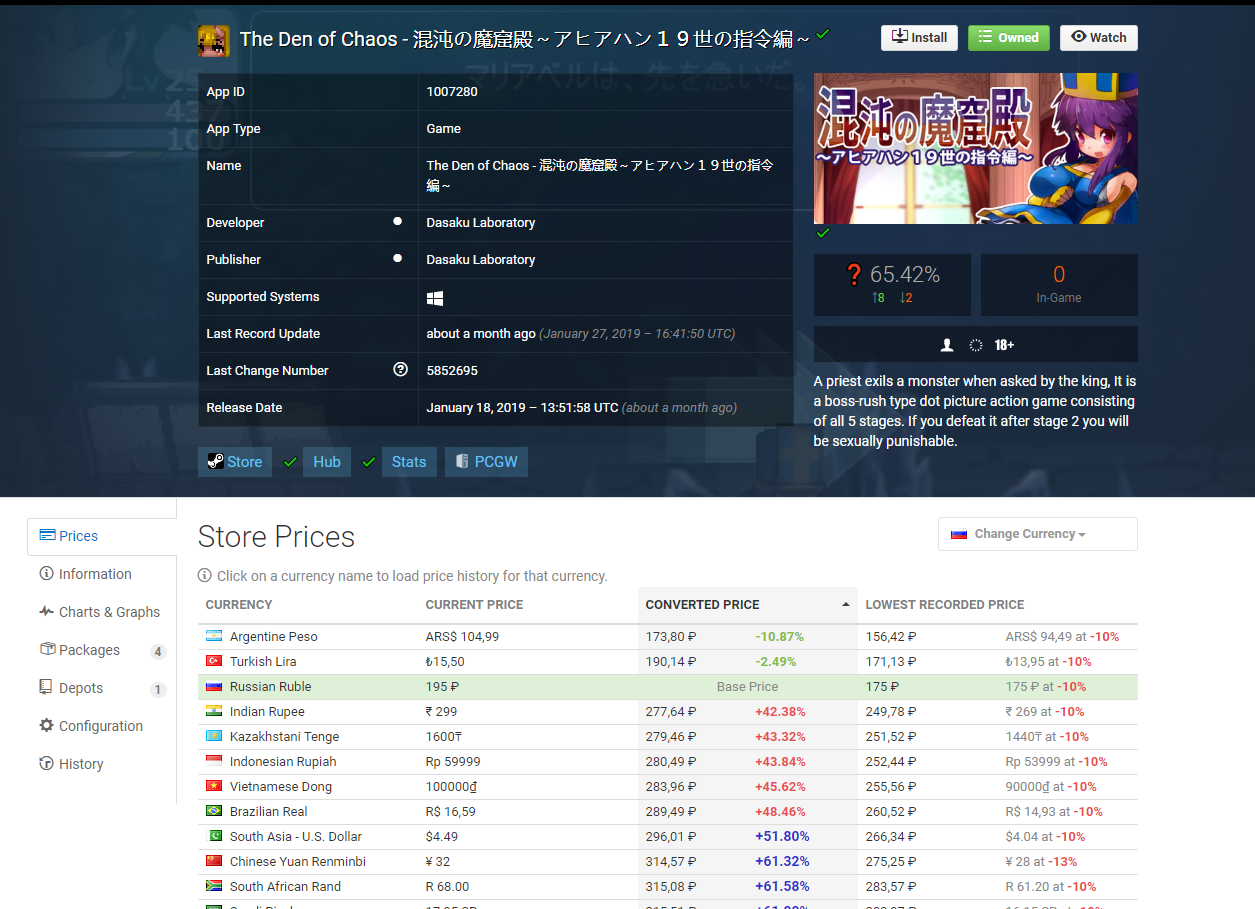Image resolution: width=1255 pixels, height=909 pixels.
Task: Click the 18+ age rating label
Action: coord(1004,345)
